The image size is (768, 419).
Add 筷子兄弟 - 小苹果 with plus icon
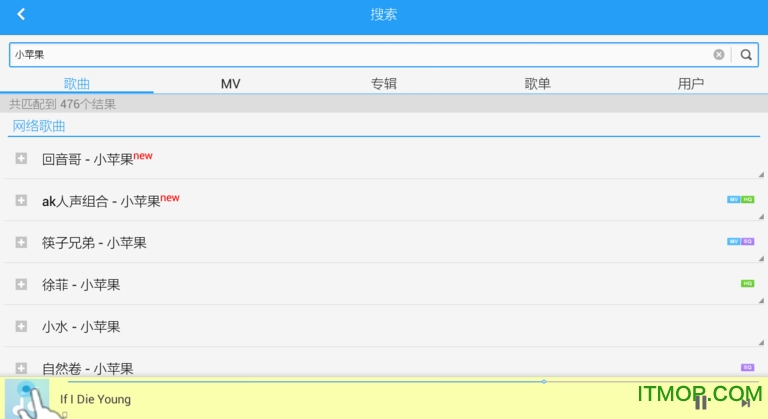click(21, 242)
